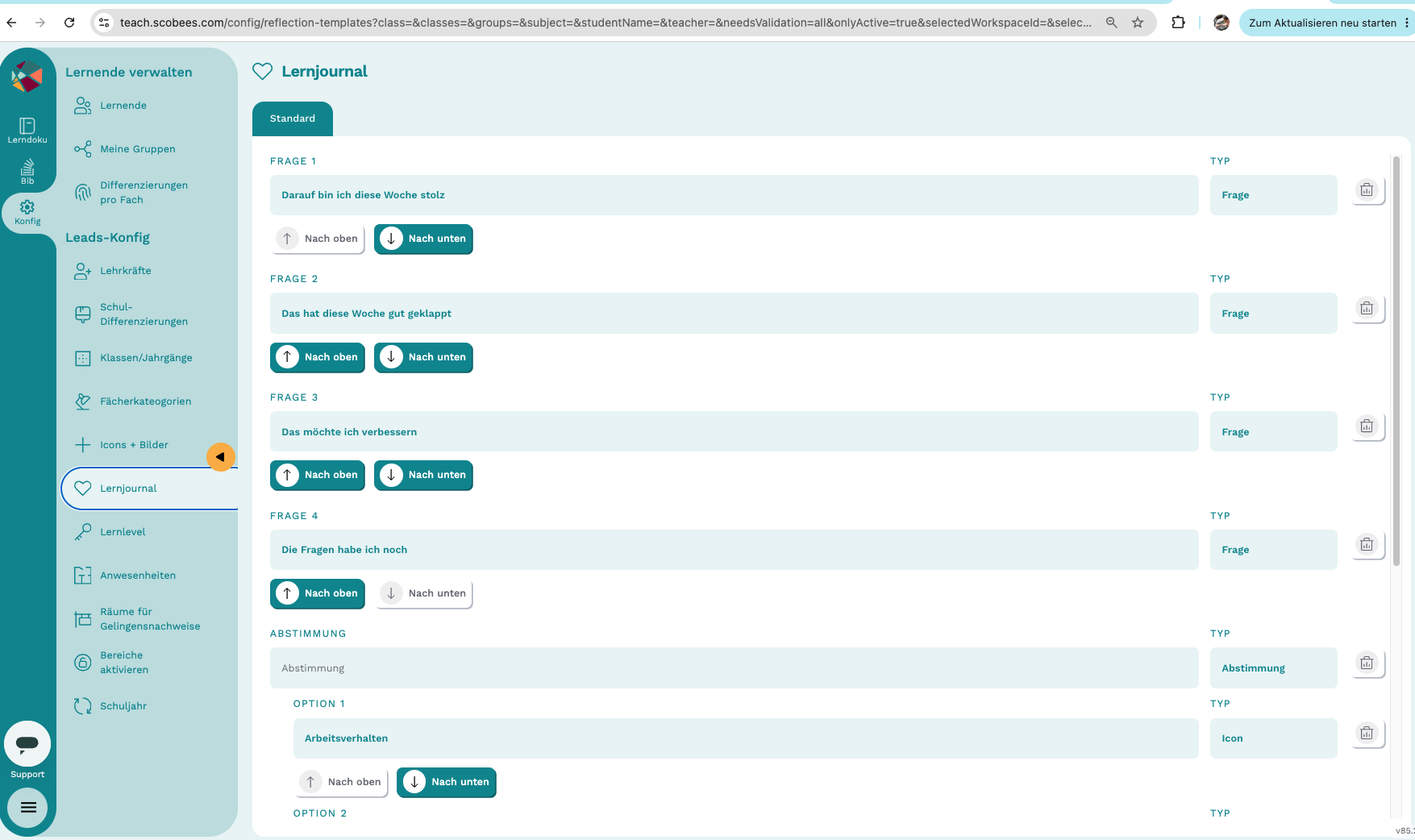The height and width of the screenshot is (840, 1415).
Task: Open Fächerkateogorien menu entry
Action: coord(145,401)
